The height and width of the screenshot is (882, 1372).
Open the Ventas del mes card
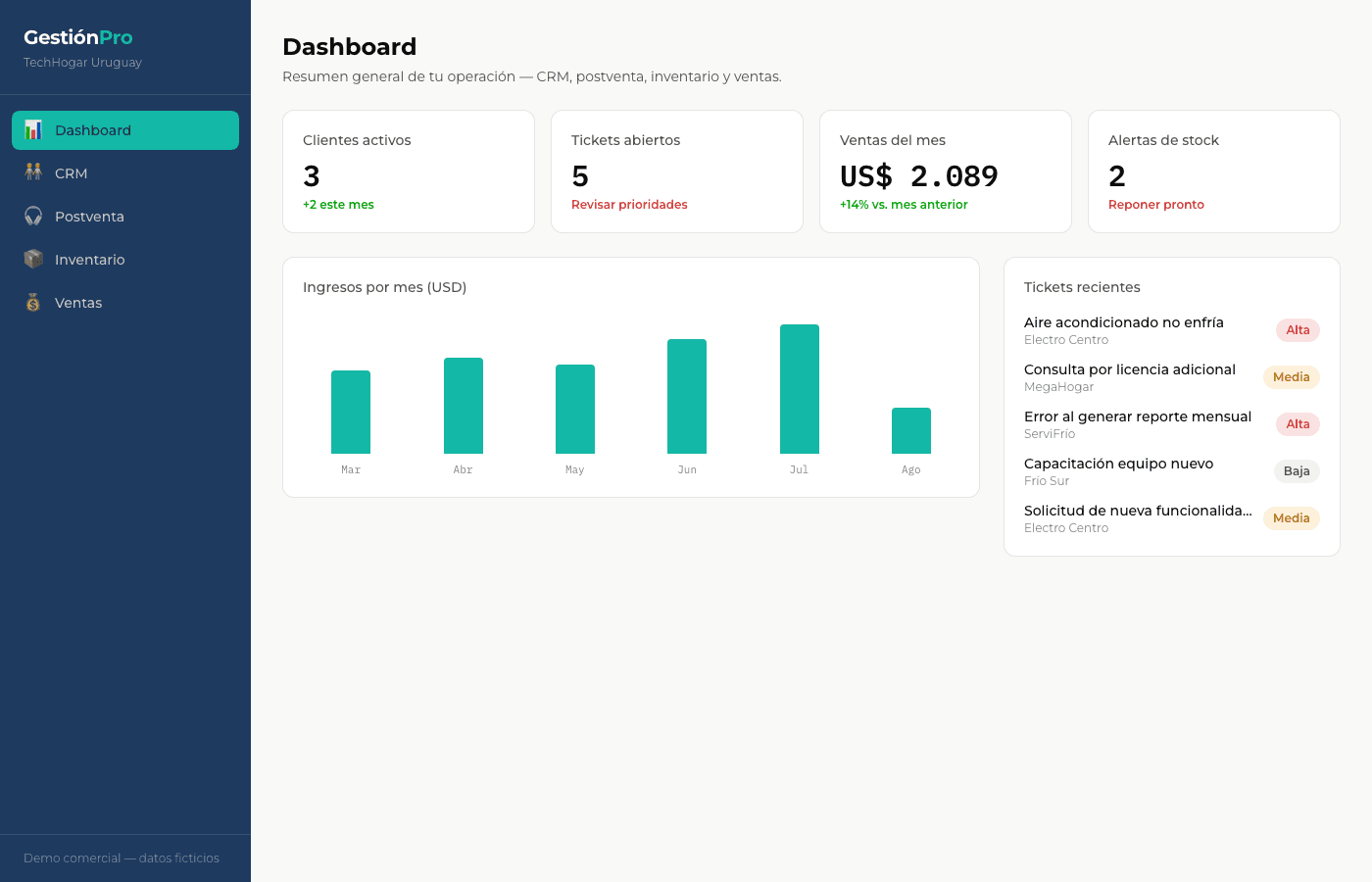946,171
